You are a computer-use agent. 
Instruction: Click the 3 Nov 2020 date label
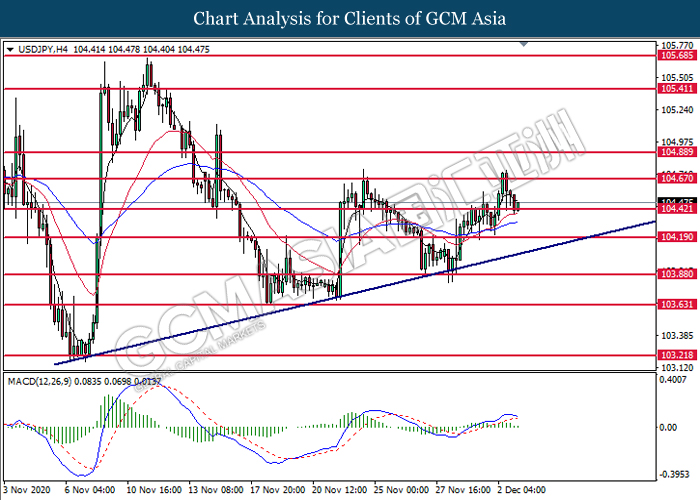27,490
